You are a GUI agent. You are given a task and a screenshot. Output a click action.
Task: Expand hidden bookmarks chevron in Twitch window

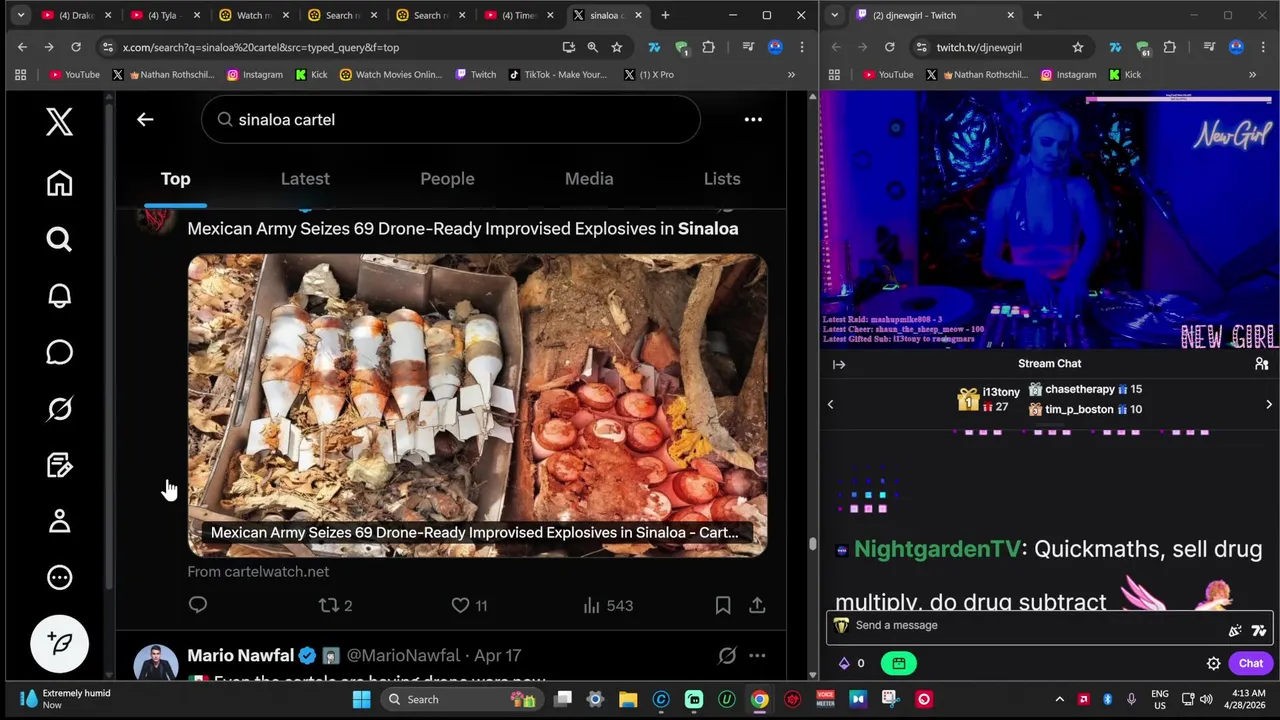1252,74
